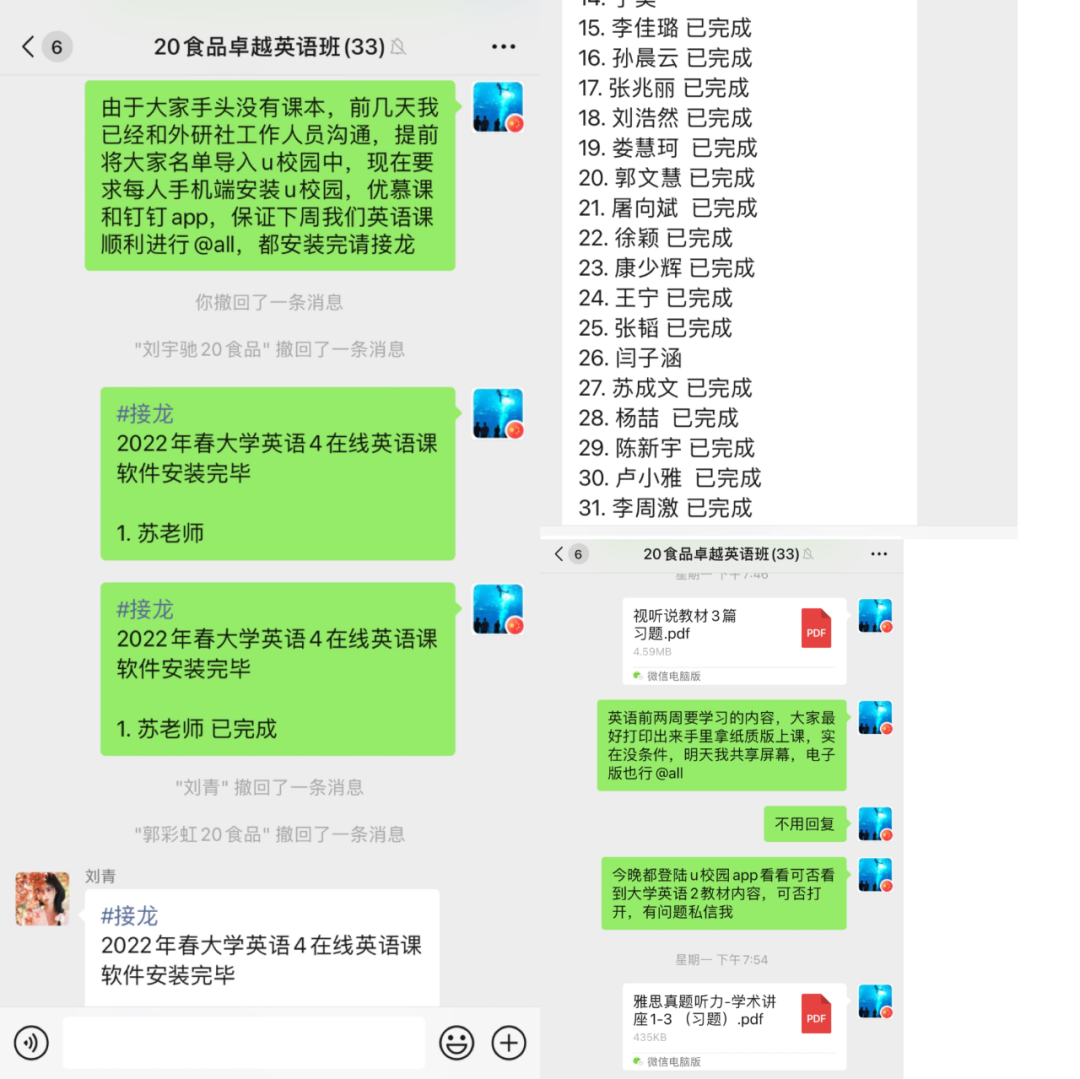Tap the unread count badge 6 in left header
1080x1079 pixels.
tap(57, 47)
